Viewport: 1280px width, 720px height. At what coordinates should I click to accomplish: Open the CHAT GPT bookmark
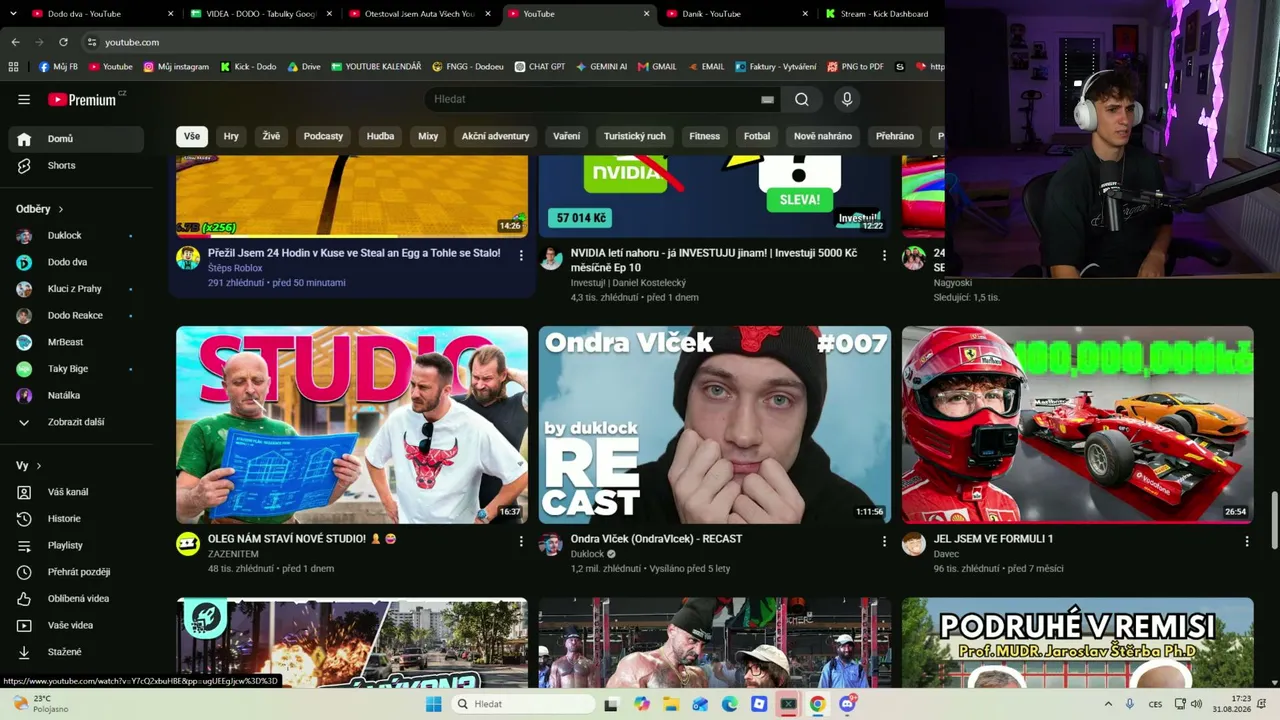coord(540,67)
